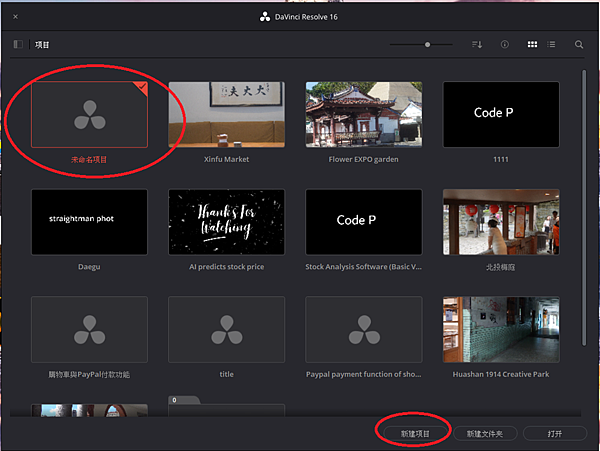Open the project search icon
600x451 pixels.
pos(579,44)
